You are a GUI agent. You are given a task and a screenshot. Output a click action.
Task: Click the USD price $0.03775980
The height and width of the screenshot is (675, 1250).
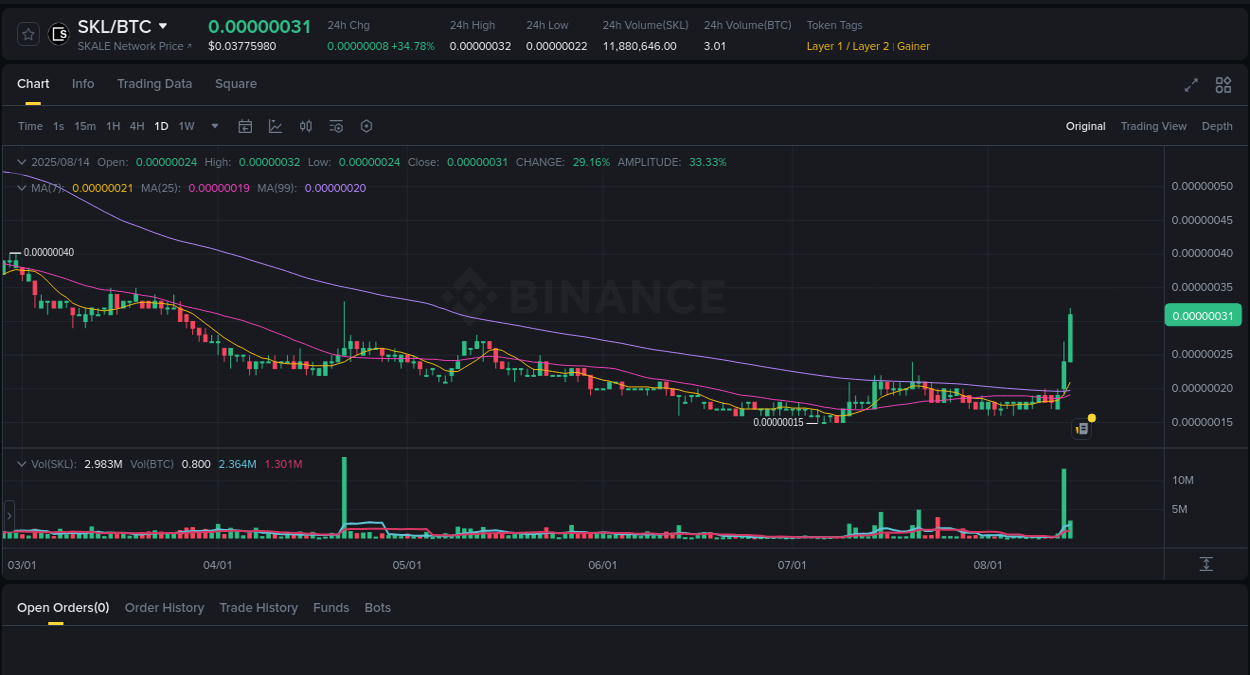tap(242, 46)
